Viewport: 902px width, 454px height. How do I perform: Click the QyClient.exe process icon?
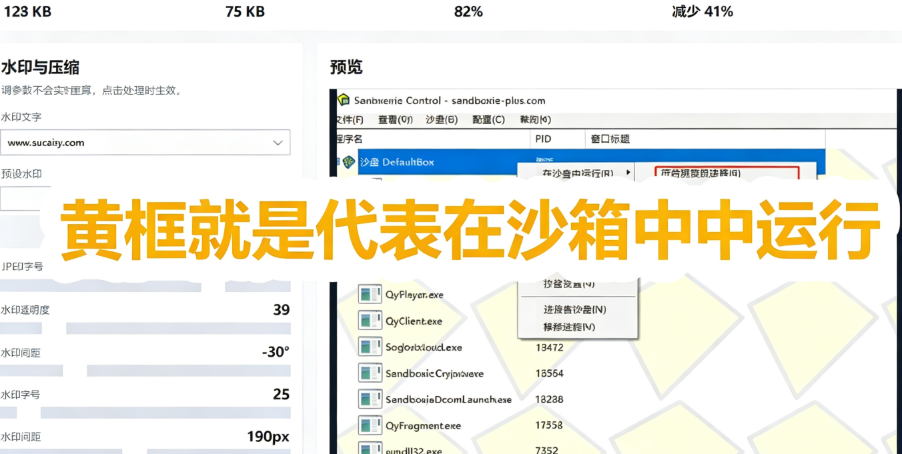coord(369,321)
